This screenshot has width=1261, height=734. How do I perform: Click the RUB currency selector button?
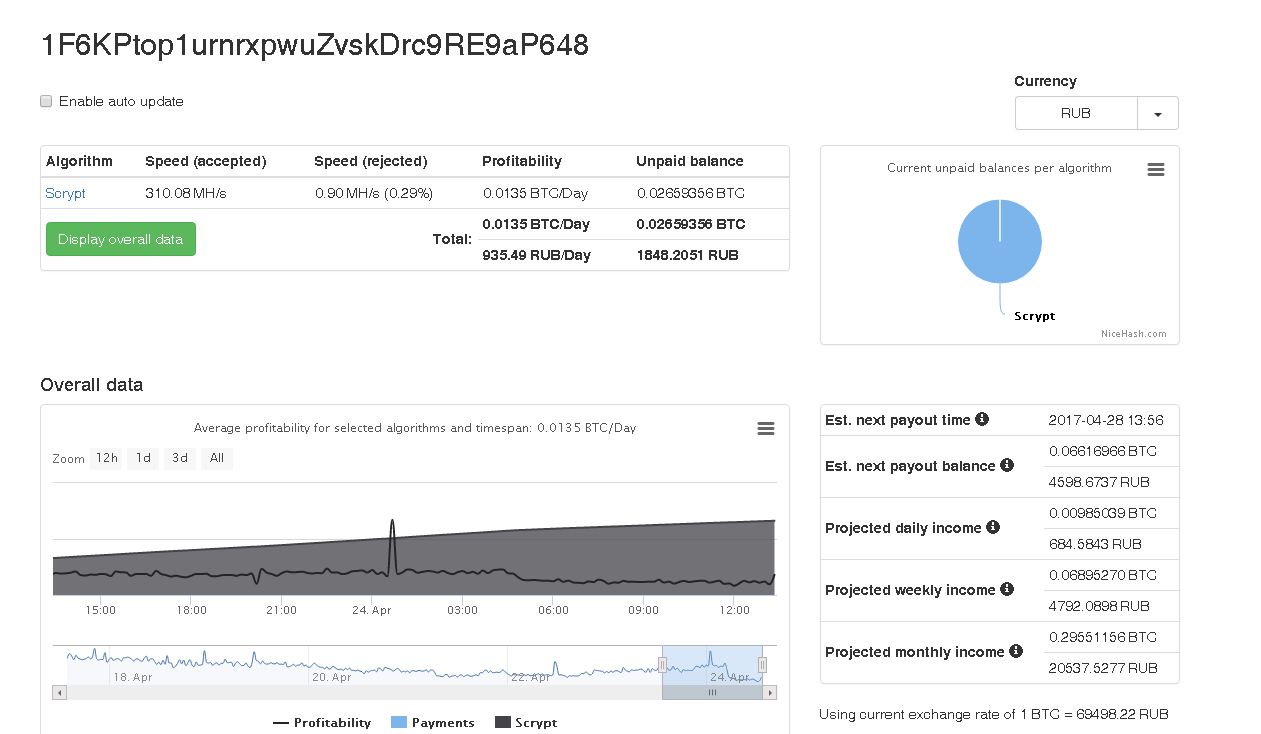point(1076,114)
